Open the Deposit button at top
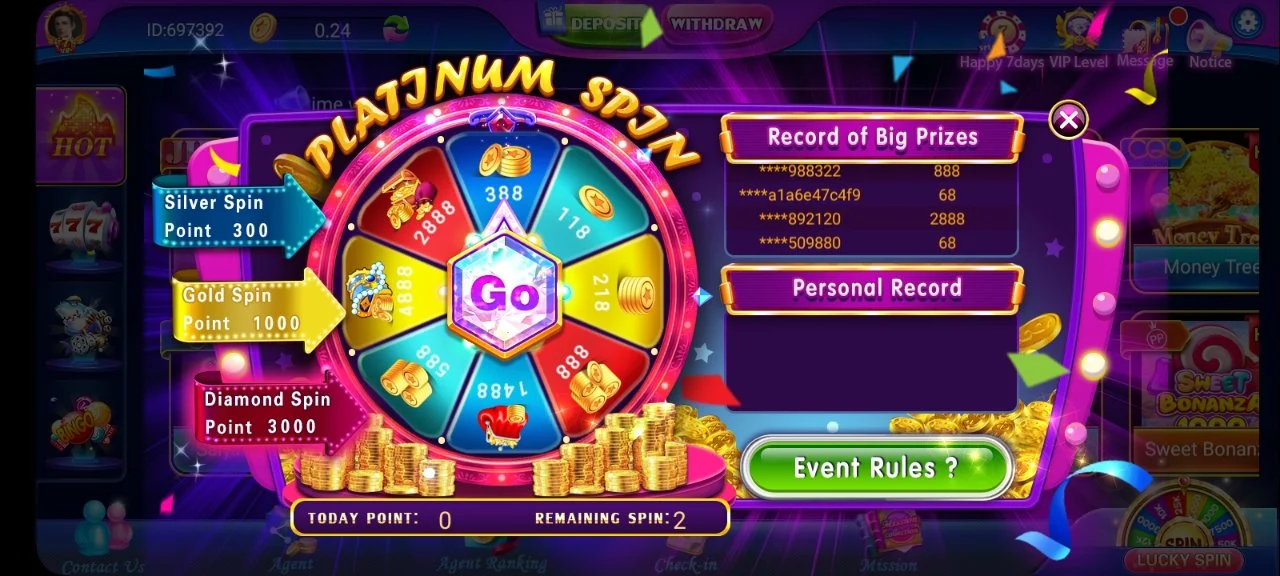The image size is (1280, 576). (x=598, y=22)
